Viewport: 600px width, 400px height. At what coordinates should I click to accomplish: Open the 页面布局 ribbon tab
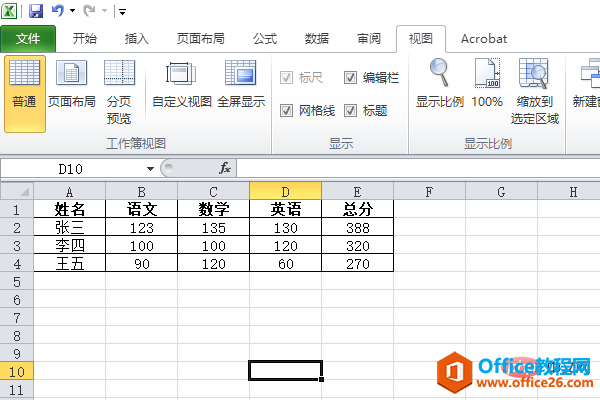click(x=201, y=39)
